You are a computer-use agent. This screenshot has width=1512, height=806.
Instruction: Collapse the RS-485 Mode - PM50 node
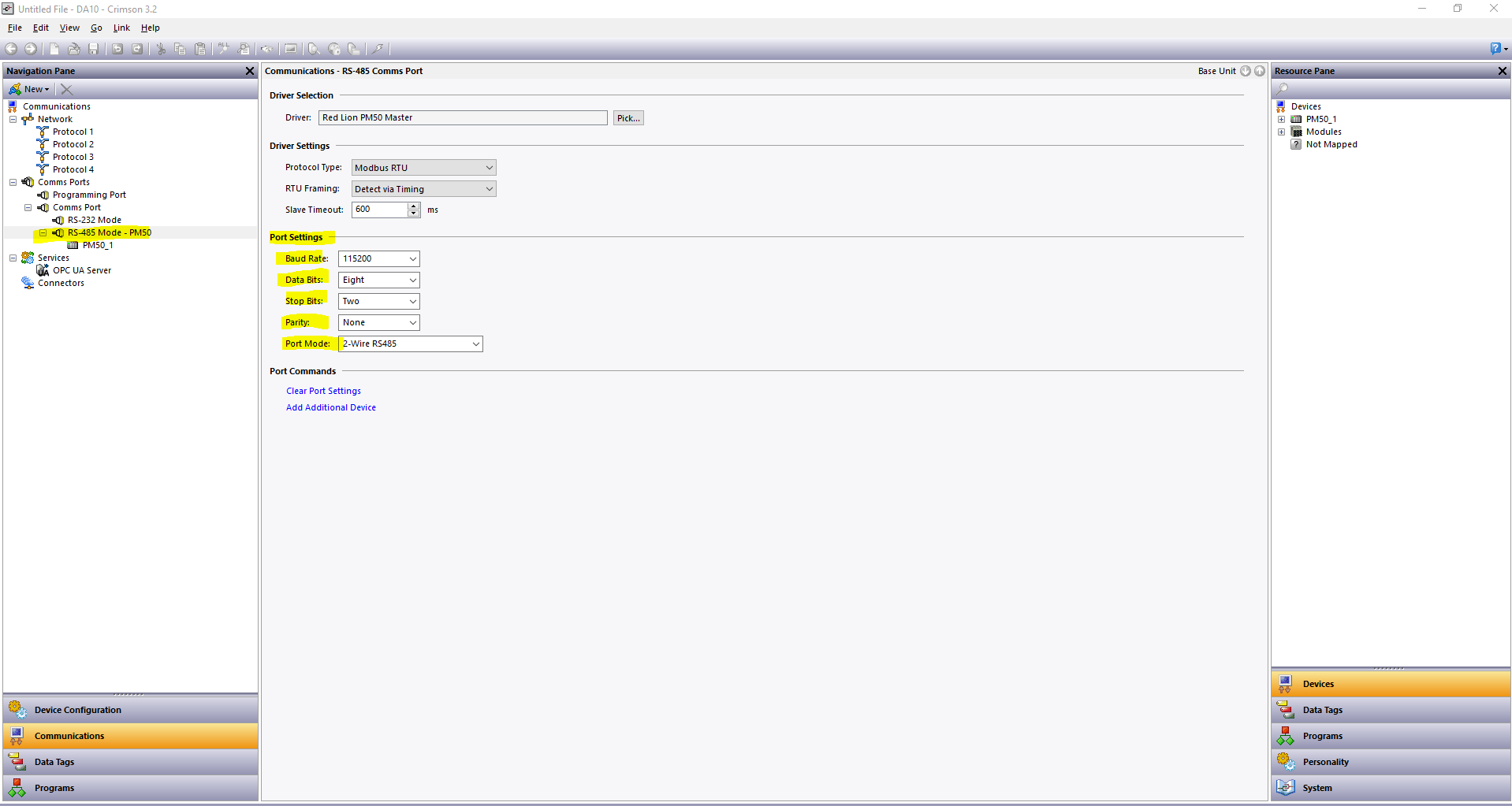tap(43, 232)
